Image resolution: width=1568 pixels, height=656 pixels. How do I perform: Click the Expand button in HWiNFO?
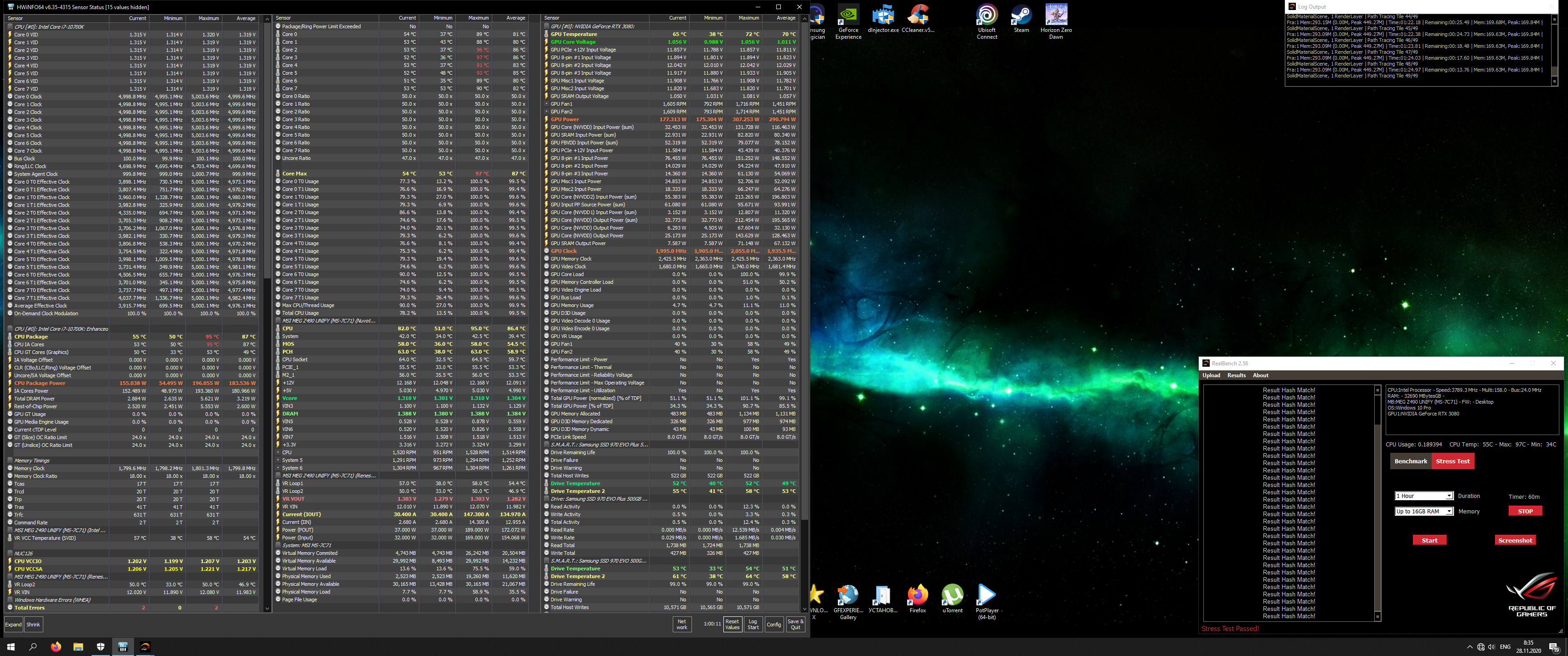pyautogui.click(x=13, y=625)
